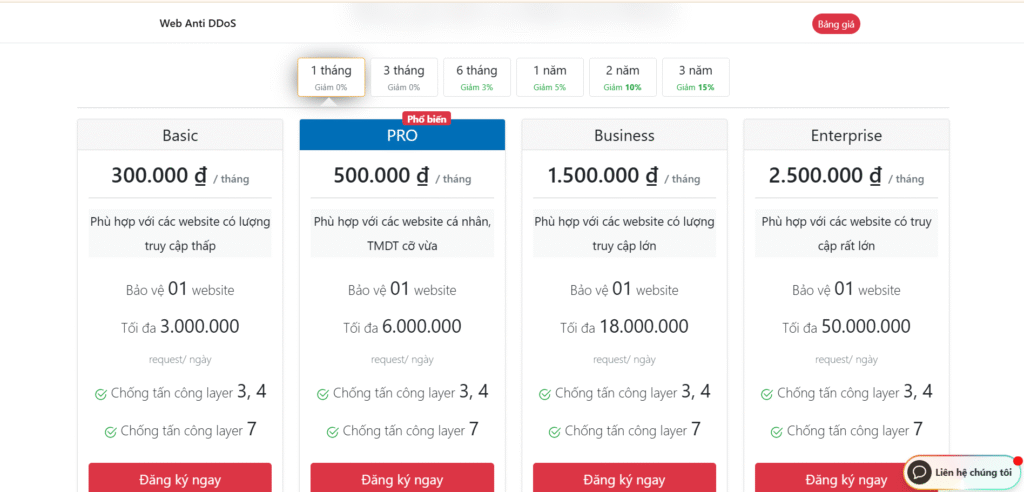Image resolution: width=1024 pixels, height=492 pixels.
Task: Choose the 6 tháng billing option
Action: 477,77
